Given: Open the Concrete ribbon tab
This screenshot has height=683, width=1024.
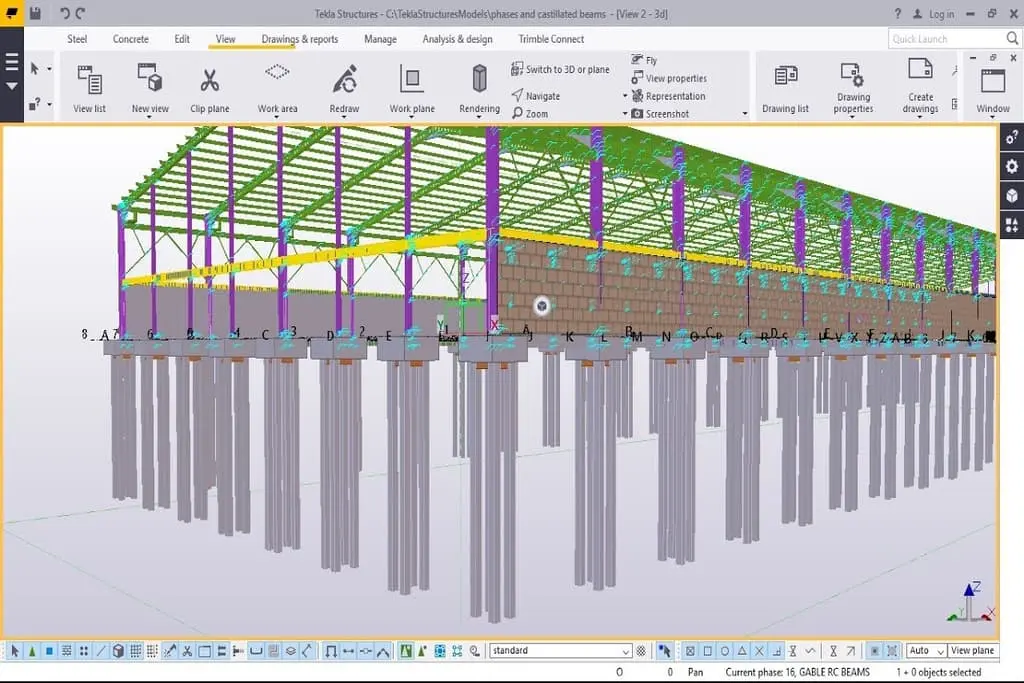Looking at the screenshot, I should (131, 39).
